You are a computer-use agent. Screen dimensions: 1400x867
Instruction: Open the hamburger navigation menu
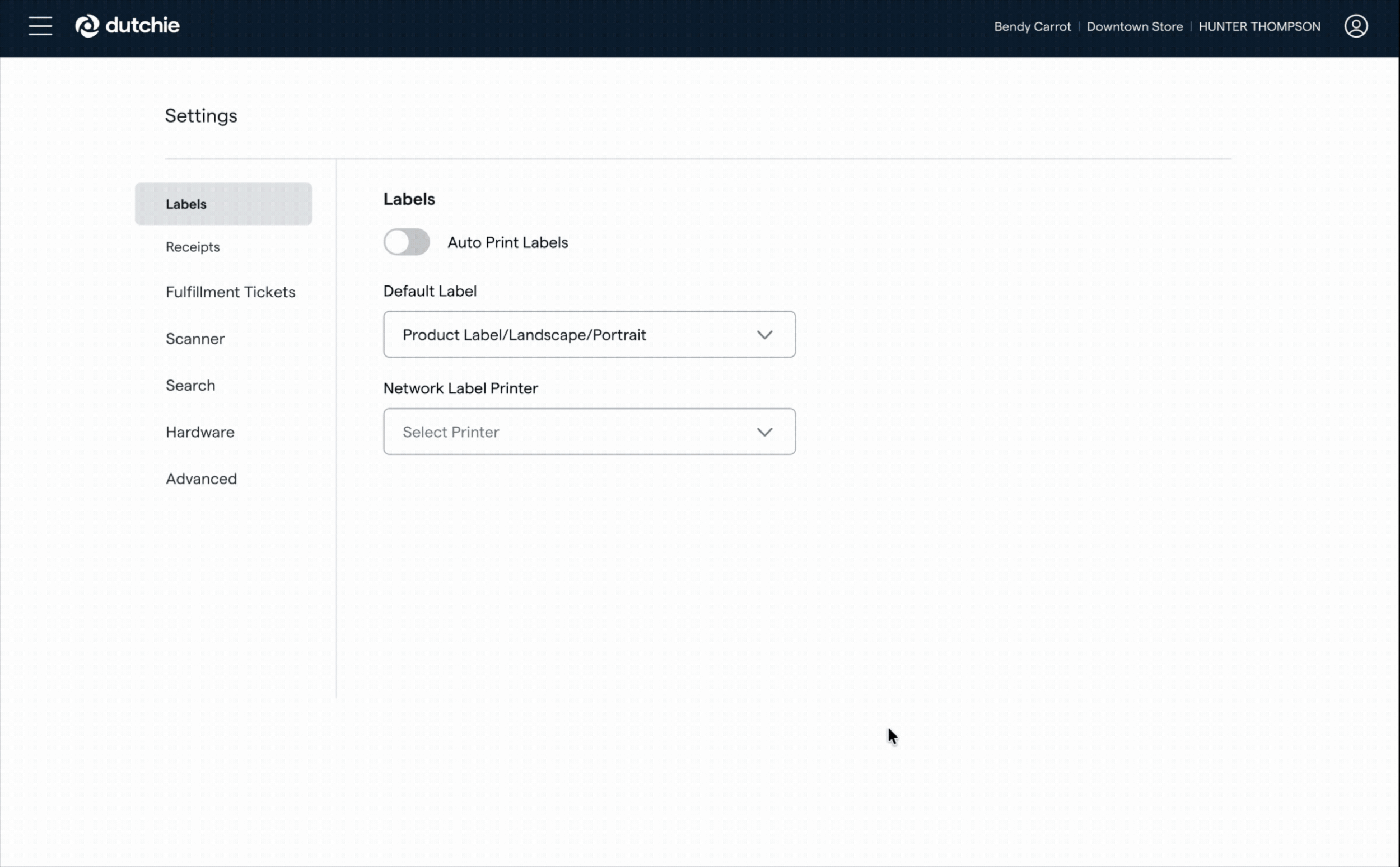click(x=40, y=26)
